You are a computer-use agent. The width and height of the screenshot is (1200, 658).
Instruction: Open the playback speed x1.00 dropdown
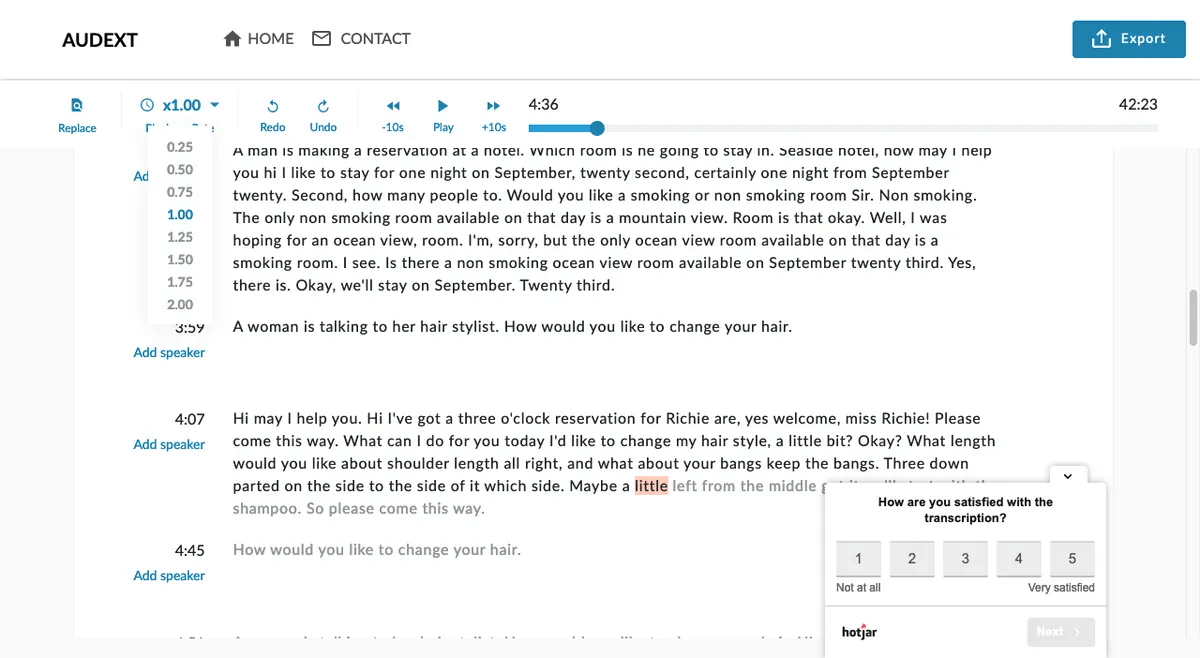click(180, 105)
